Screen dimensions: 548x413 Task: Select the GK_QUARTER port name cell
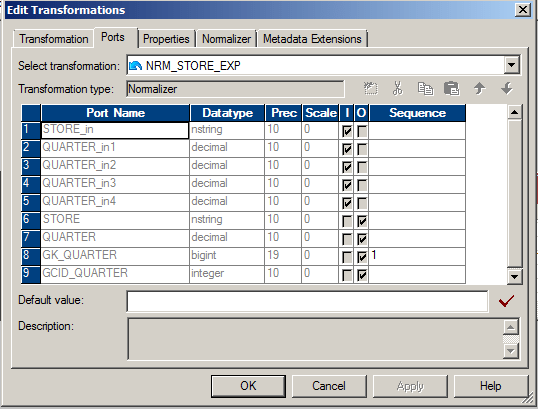[115, 256]
